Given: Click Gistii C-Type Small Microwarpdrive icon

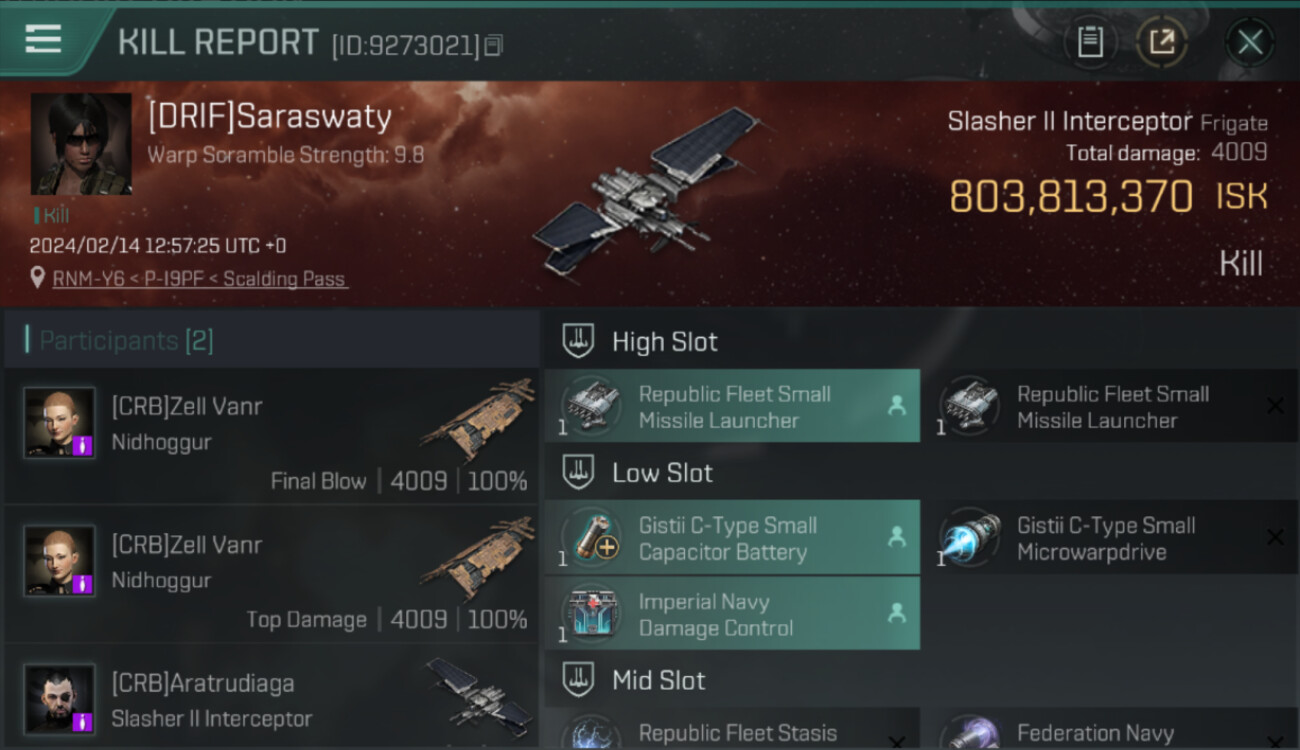Looking at the screenshot, I should coord(970,538).
